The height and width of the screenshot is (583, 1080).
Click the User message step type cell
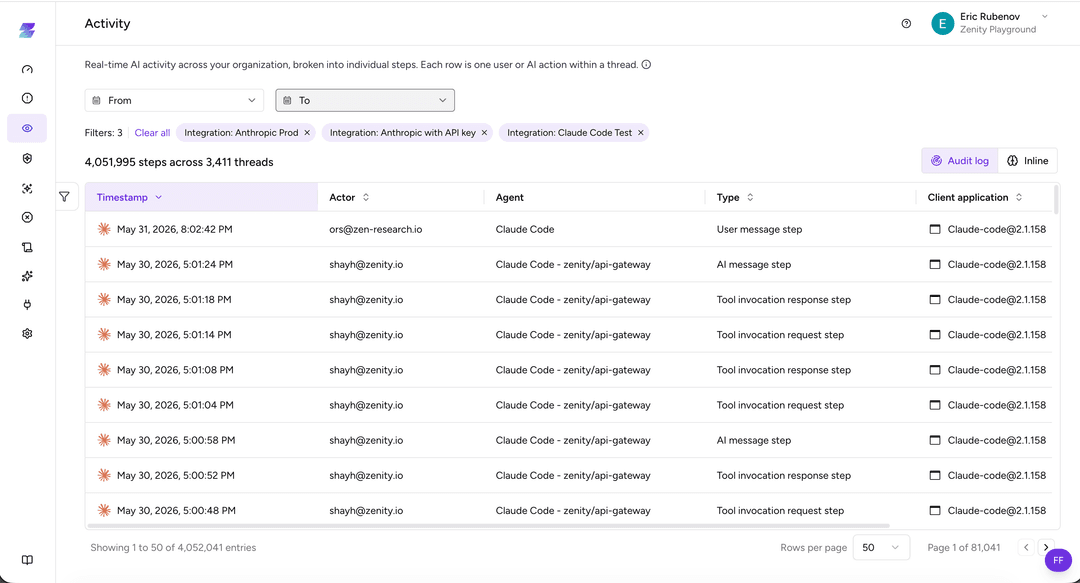tap(759, 229)
